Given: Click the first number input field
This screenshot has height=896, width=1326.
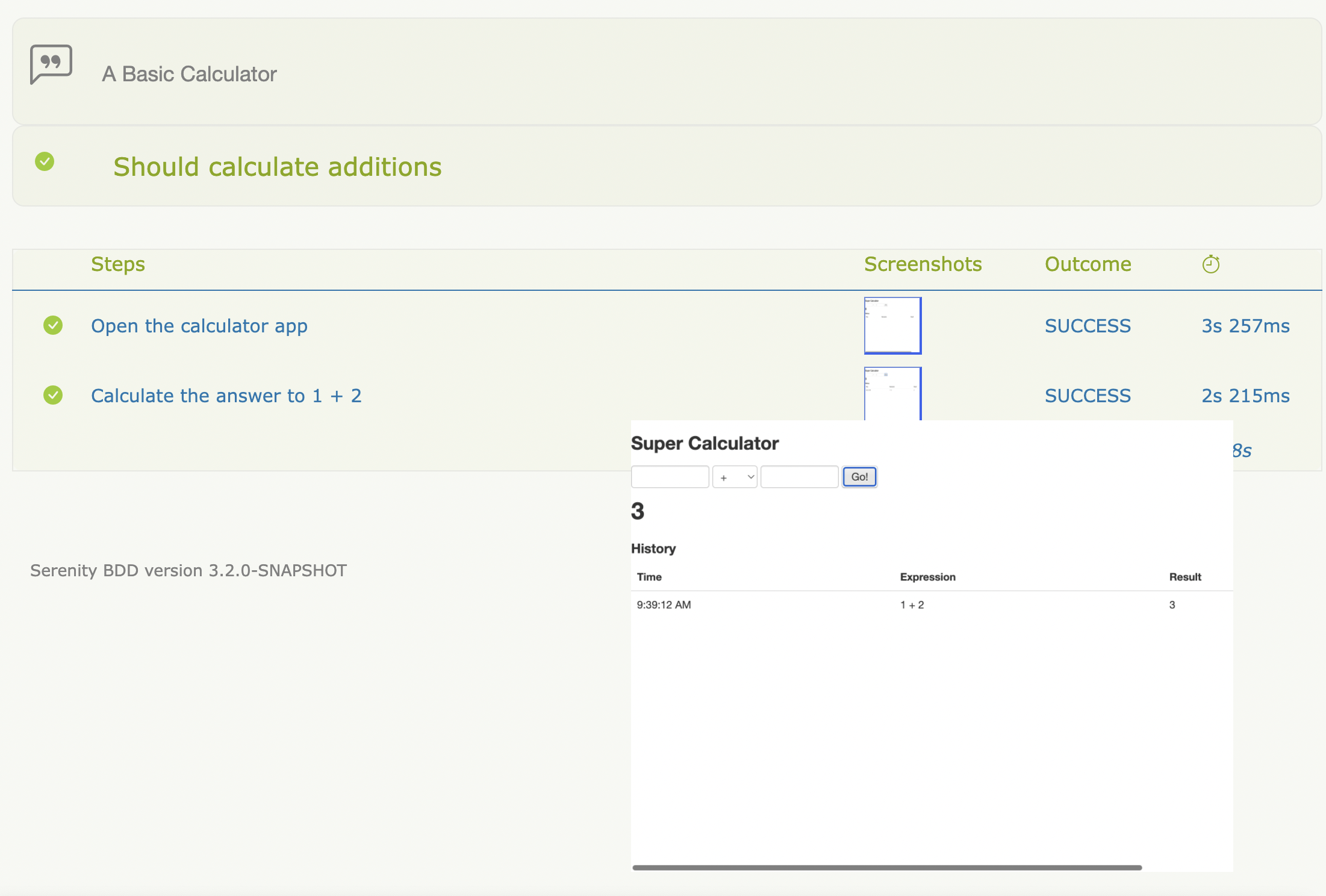Looking at the screenshot, I should coord(670,477).
